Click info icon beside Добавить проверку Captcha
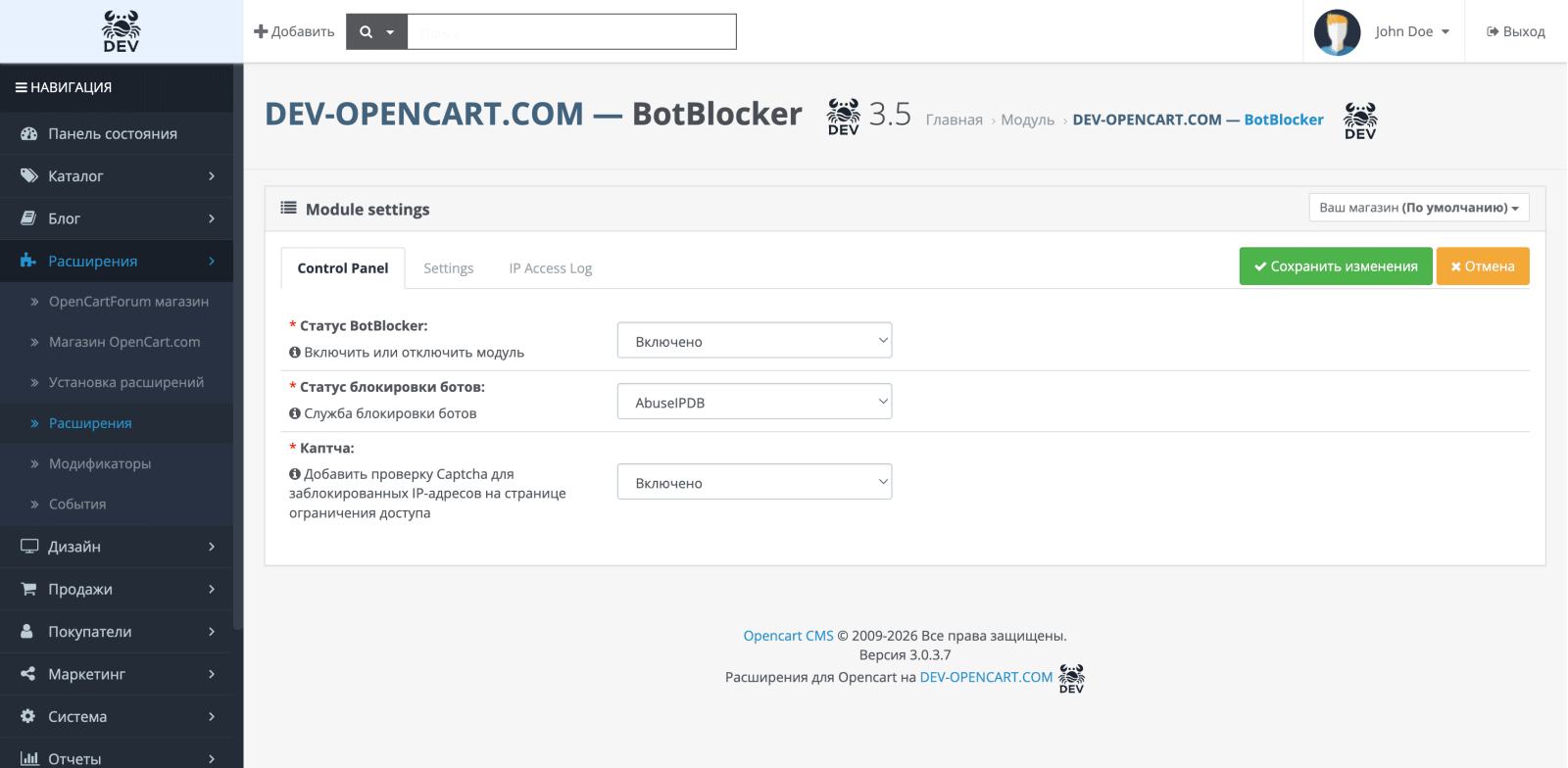Image resolution: width=1568 pixels, height=768 pixels. pos(295,474)
